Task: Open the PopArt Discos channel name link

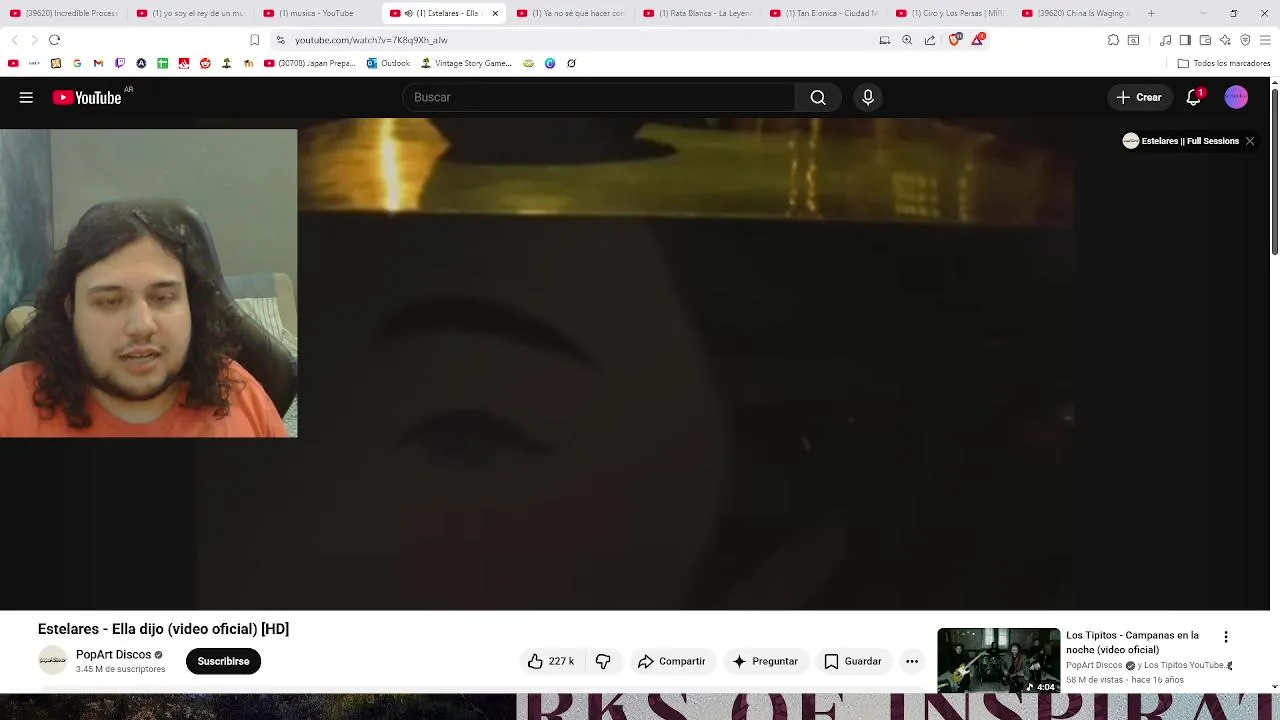Action: 113,654
